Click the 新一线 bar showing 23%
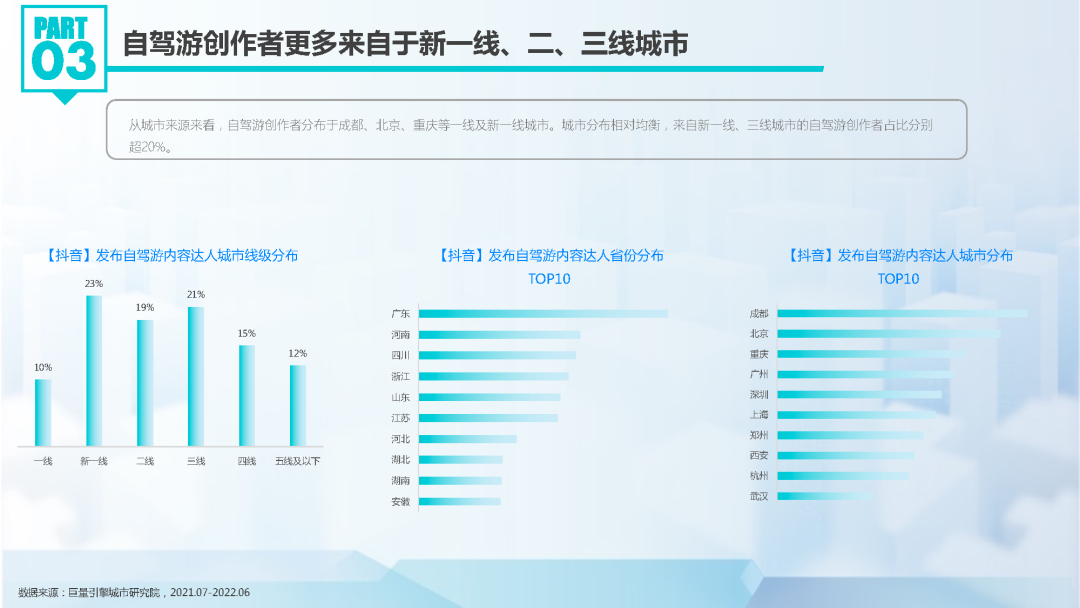Screen dimensions: 1080x608 (94, 370)
